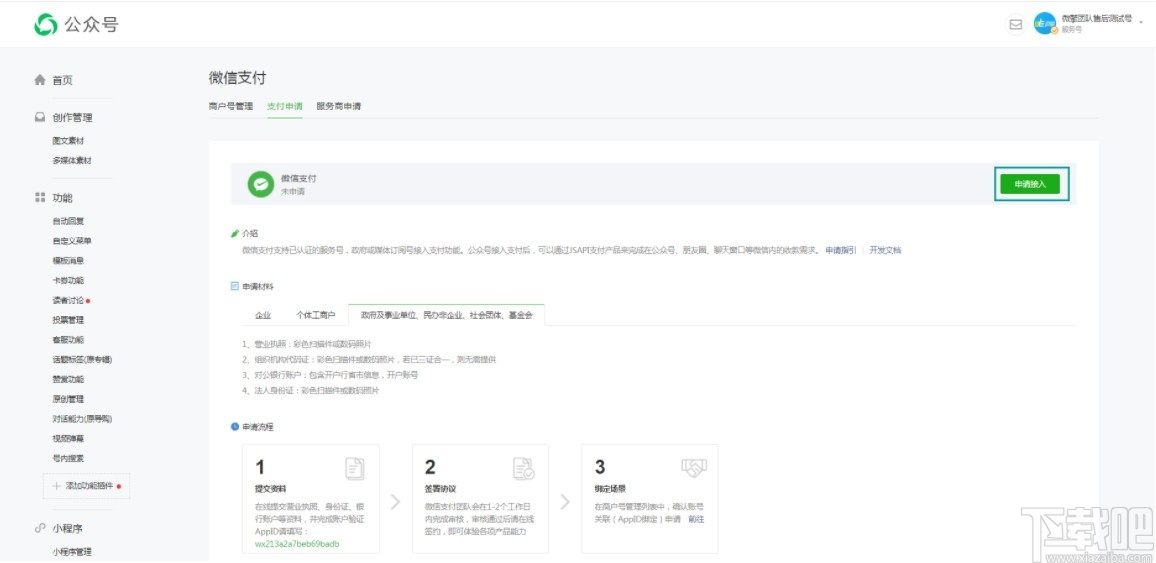
Task: Click the 对公银行账户 requirement line
Action: pos(330,375)
